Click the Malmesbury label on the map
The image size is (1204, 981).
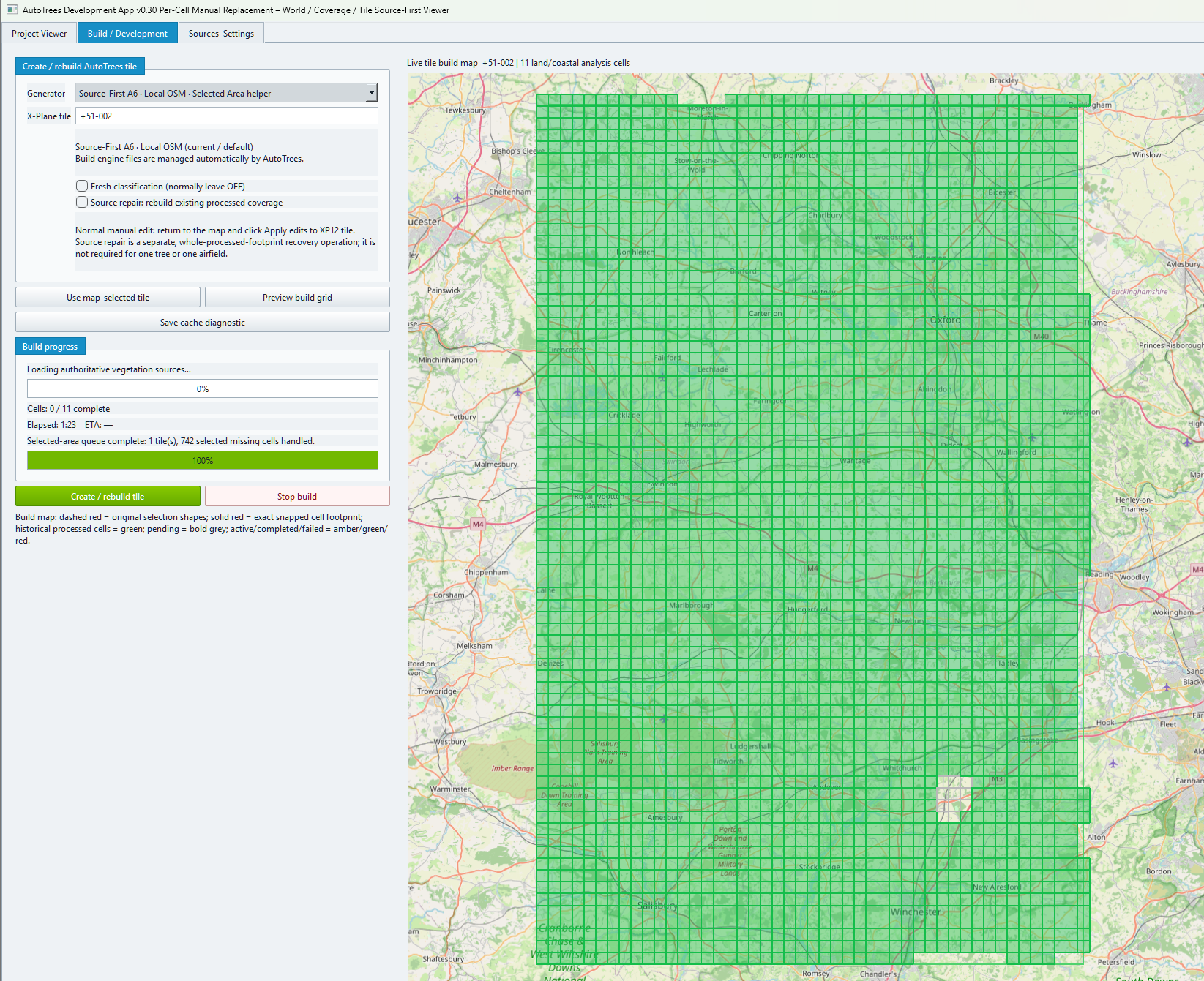click(496, 464)
